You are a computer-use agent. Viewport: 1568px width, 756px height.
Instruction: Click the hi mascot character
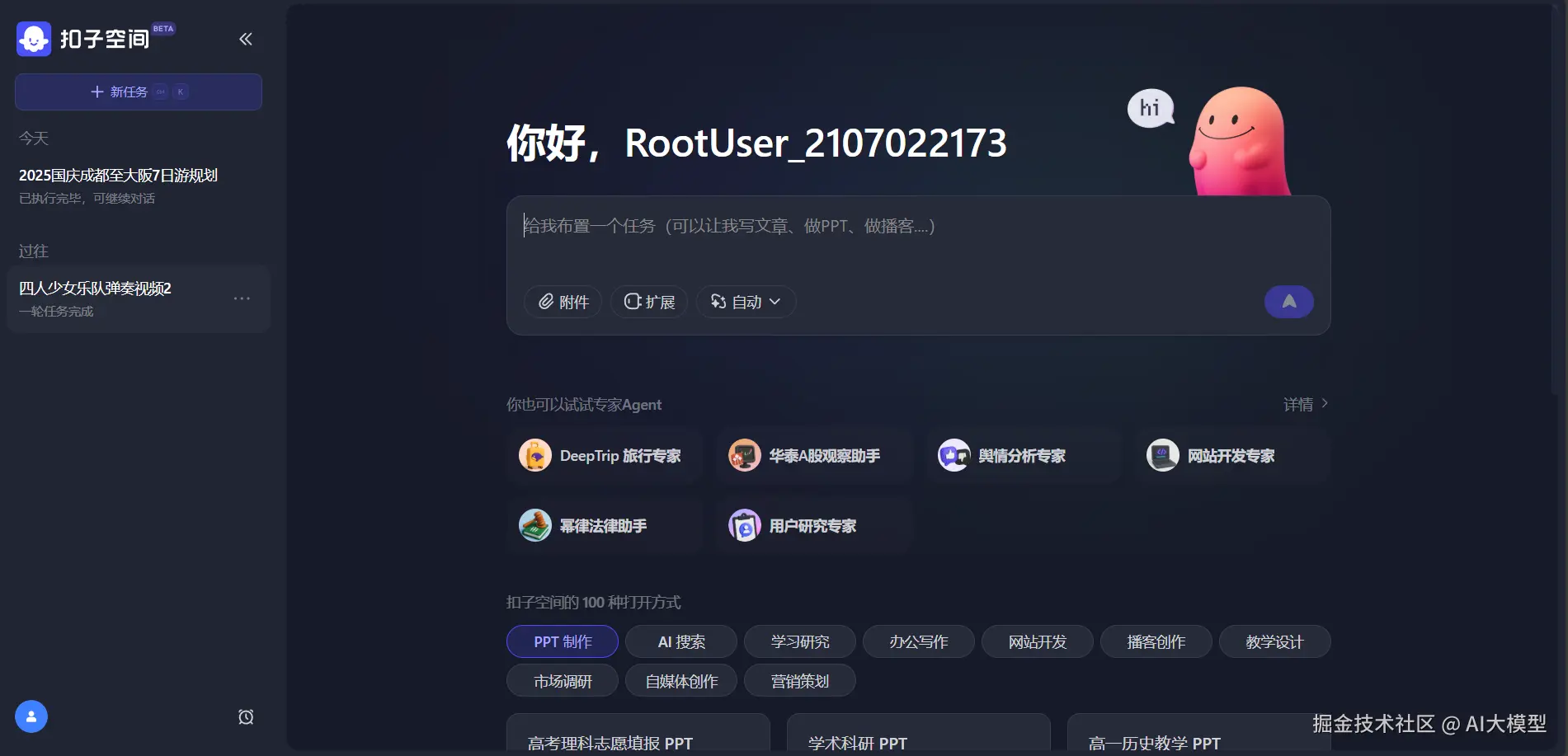pyautogui.click(x=1239, y=141)
